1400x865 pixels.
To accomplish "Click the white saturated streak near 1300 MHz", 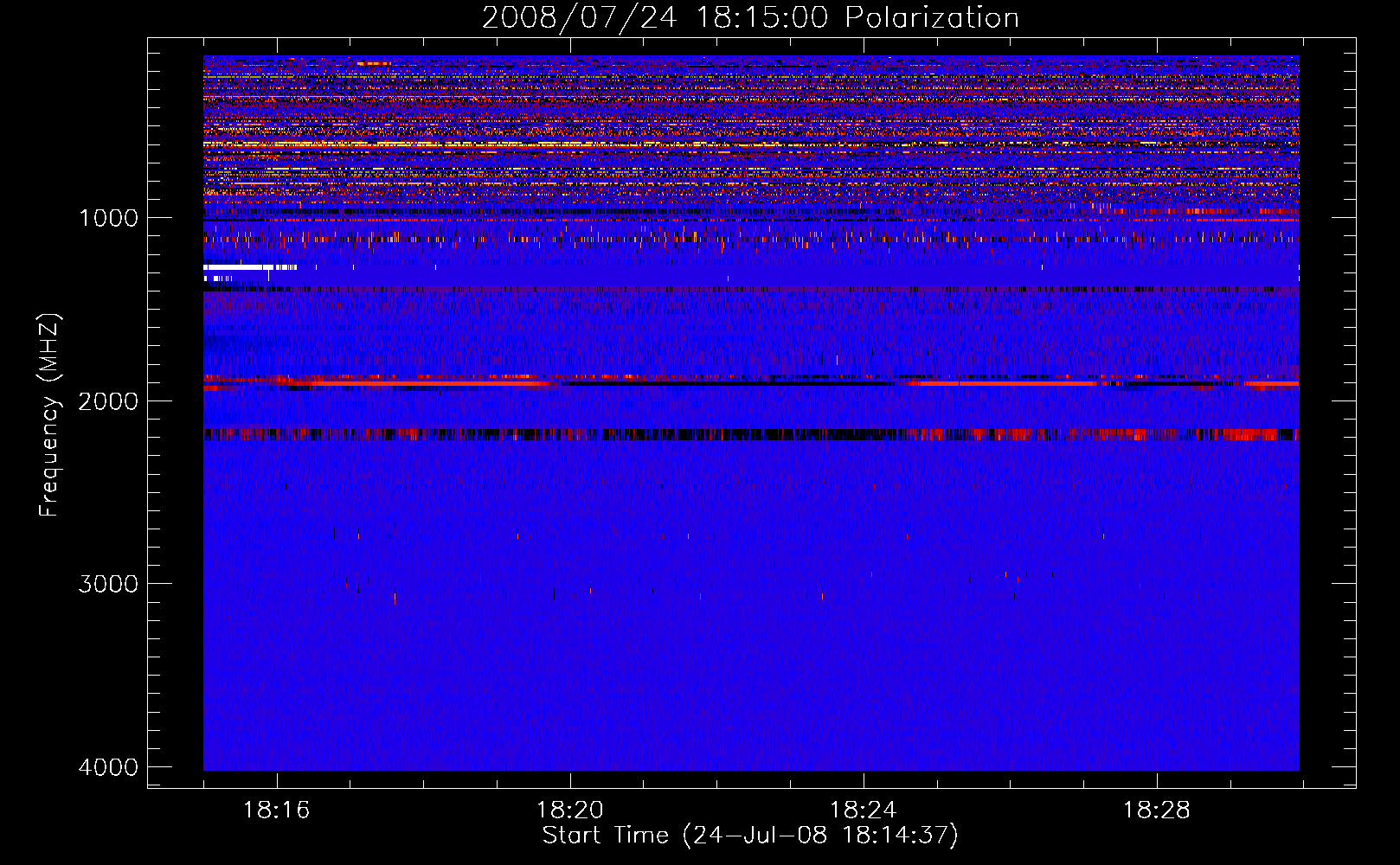I will [250, 267].
